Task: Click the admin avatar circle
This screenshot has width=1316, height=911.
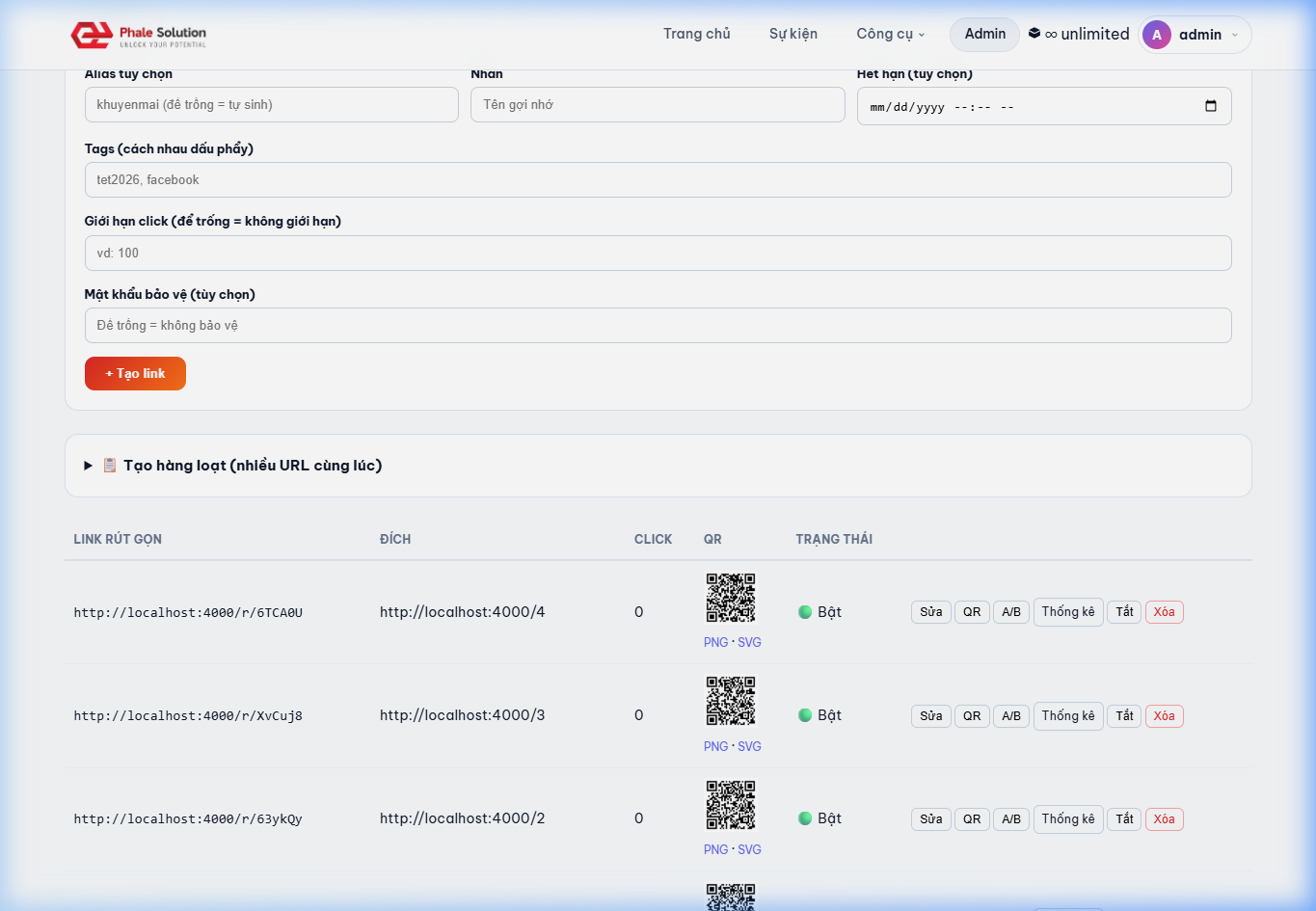Action: pos(1157,35)
